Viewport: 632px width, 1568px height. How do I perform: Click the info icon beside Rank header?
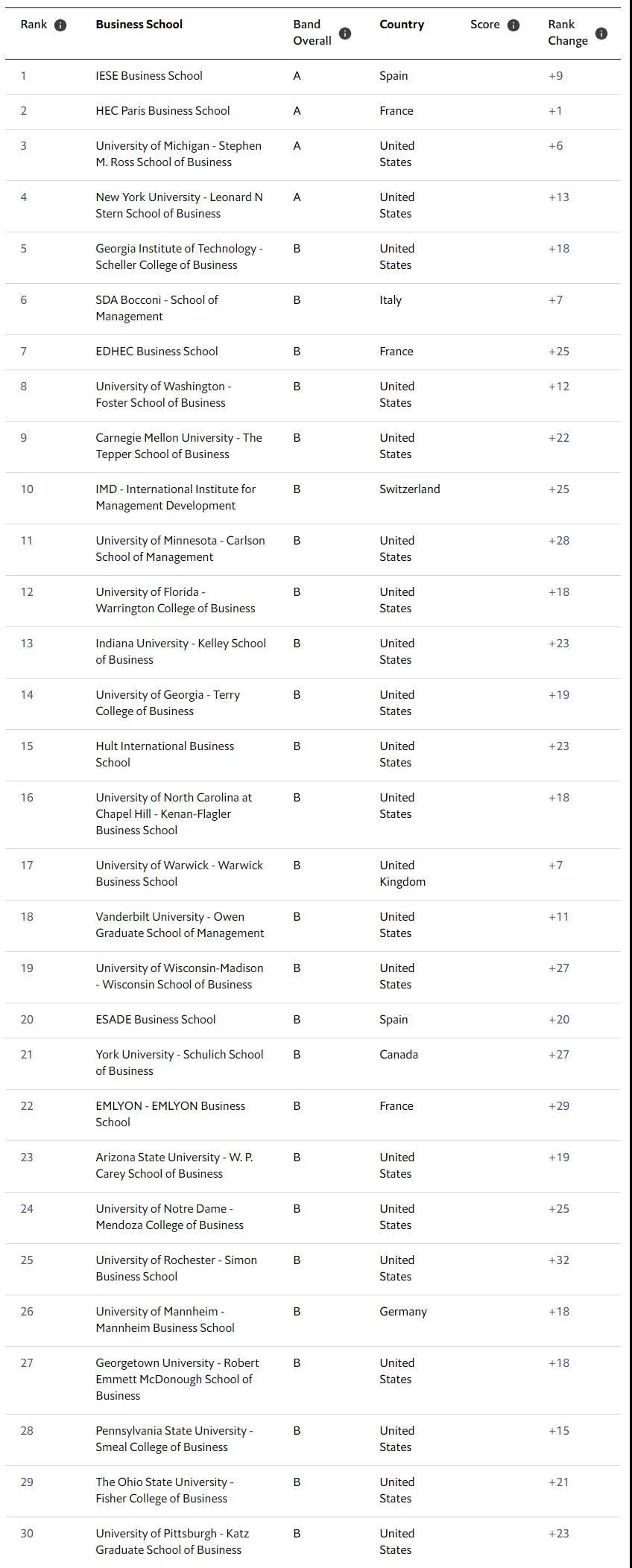point(60,25)
